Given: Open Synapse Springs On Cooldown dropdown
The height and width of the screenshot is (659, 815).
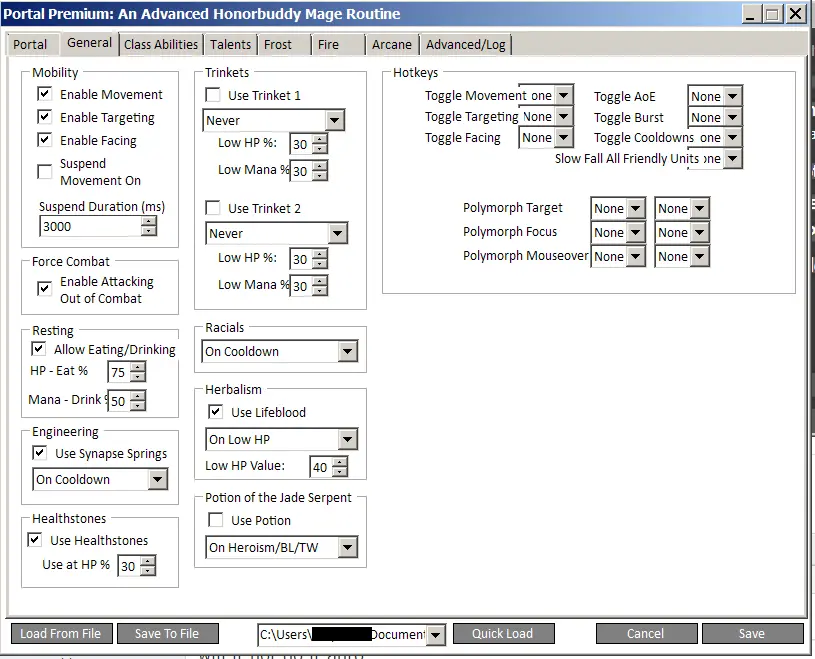Looking at the screenshot, I should (100, 480).
